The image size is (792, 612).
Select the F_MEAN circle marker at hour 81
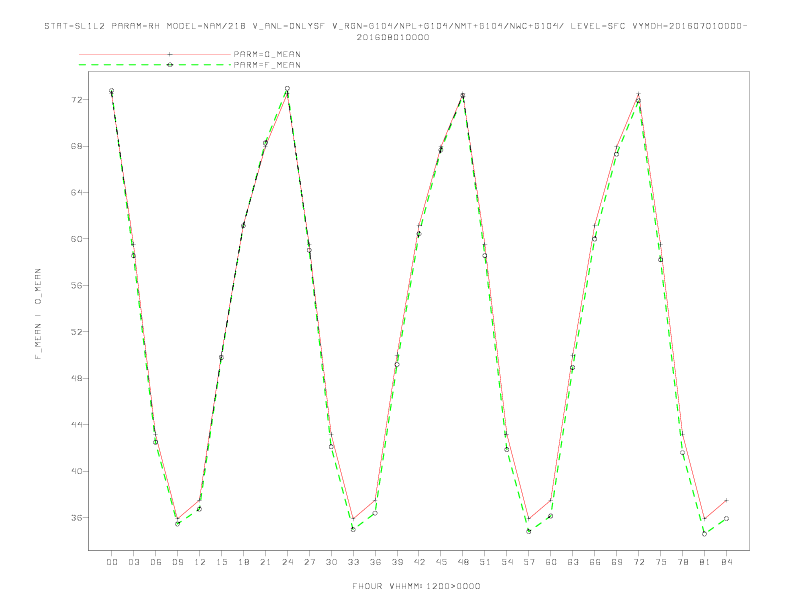705,534
